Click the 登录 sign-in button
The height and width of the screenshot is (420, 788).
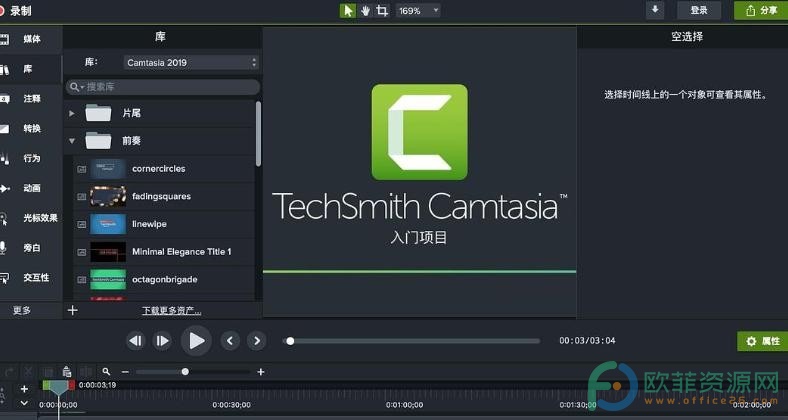[699, 10]
